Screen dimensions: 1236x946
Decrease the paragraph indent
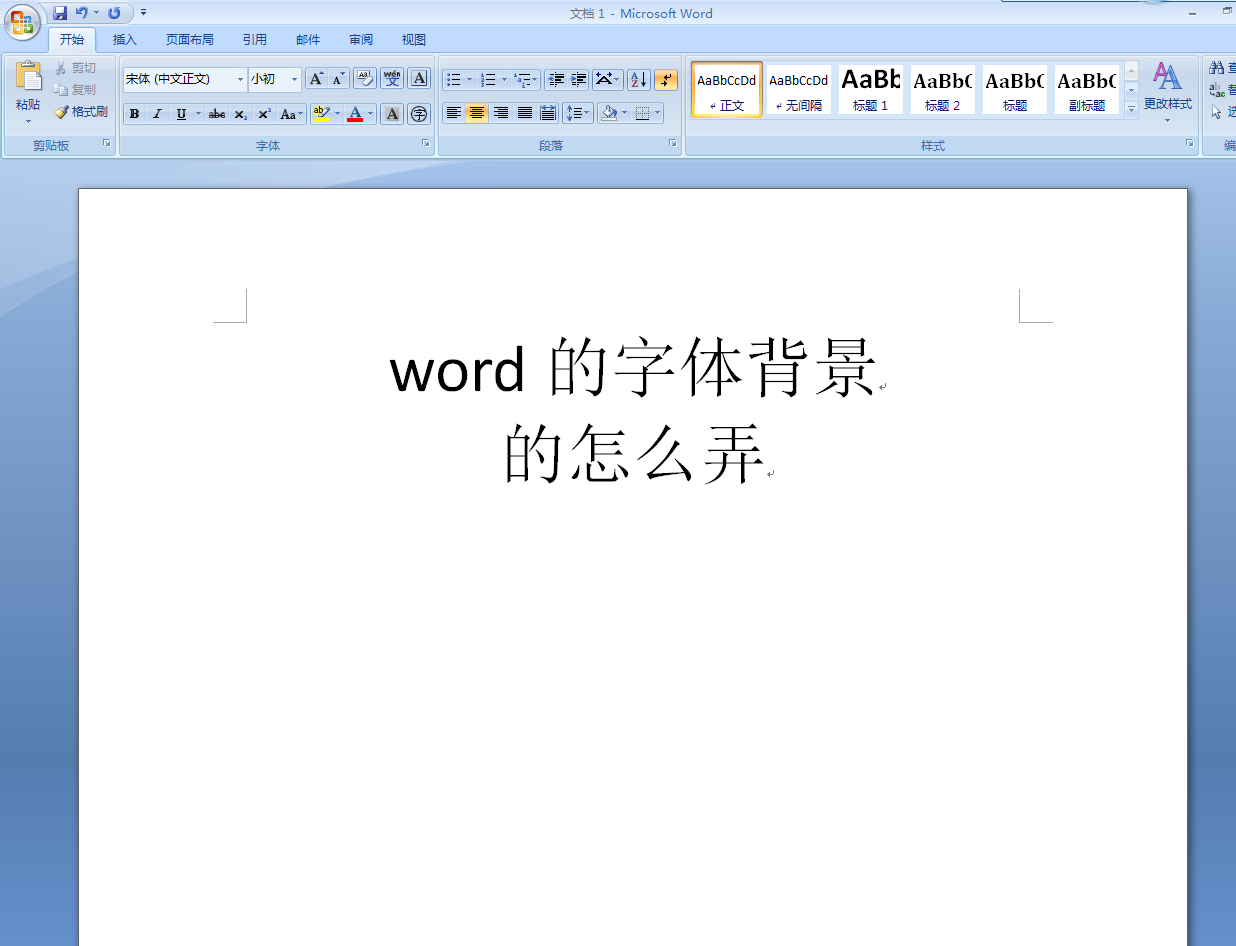coord(556,79)
